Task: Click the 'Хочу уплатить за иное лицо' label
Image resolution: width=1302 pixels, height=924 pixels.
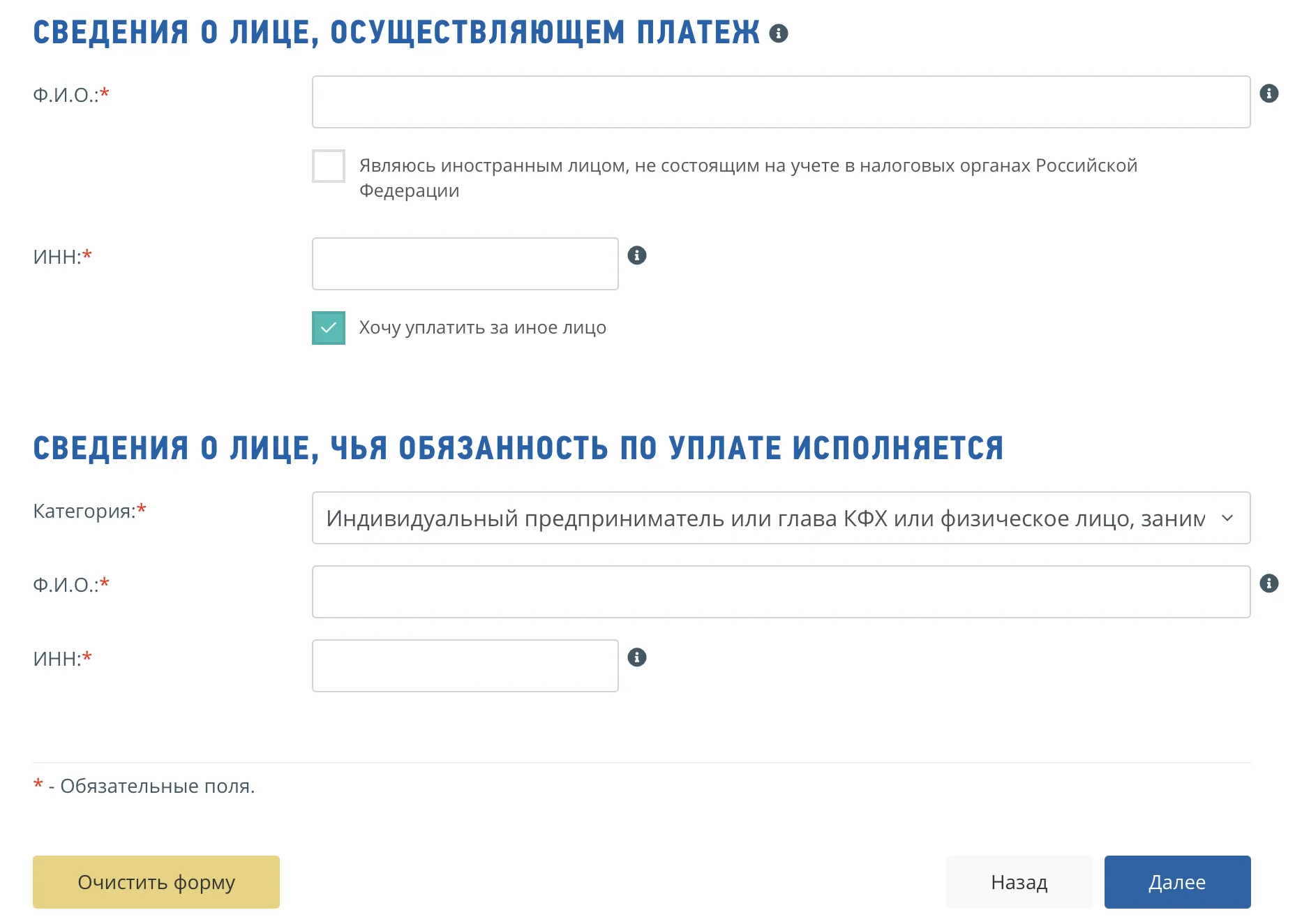Action: pyautogui.click(x=482, y=328)
